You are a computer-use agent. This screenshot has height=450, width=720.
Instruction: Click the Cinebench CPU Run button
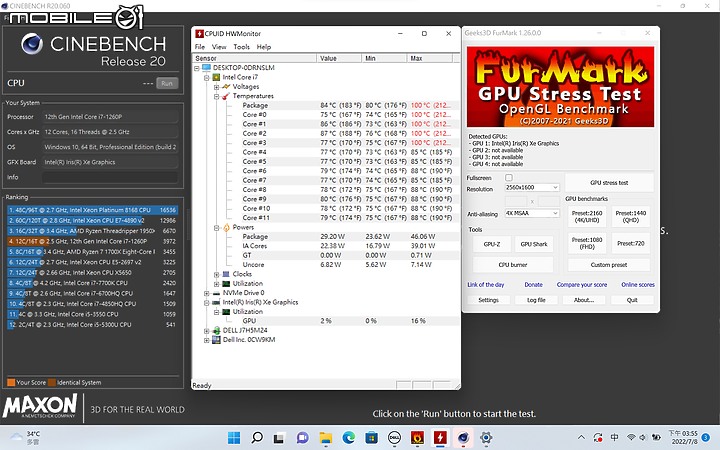(x=167, y=84)
